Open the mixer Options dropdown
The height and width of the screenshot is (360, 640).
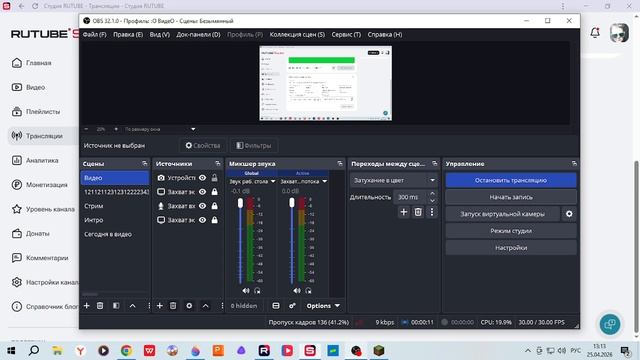[x=323, y=306]
